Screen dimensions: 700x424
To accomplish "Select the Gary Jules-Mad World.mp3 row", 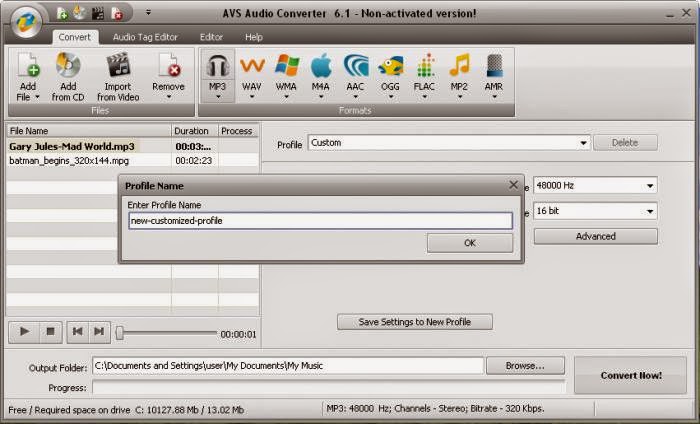I will (133, 146).
